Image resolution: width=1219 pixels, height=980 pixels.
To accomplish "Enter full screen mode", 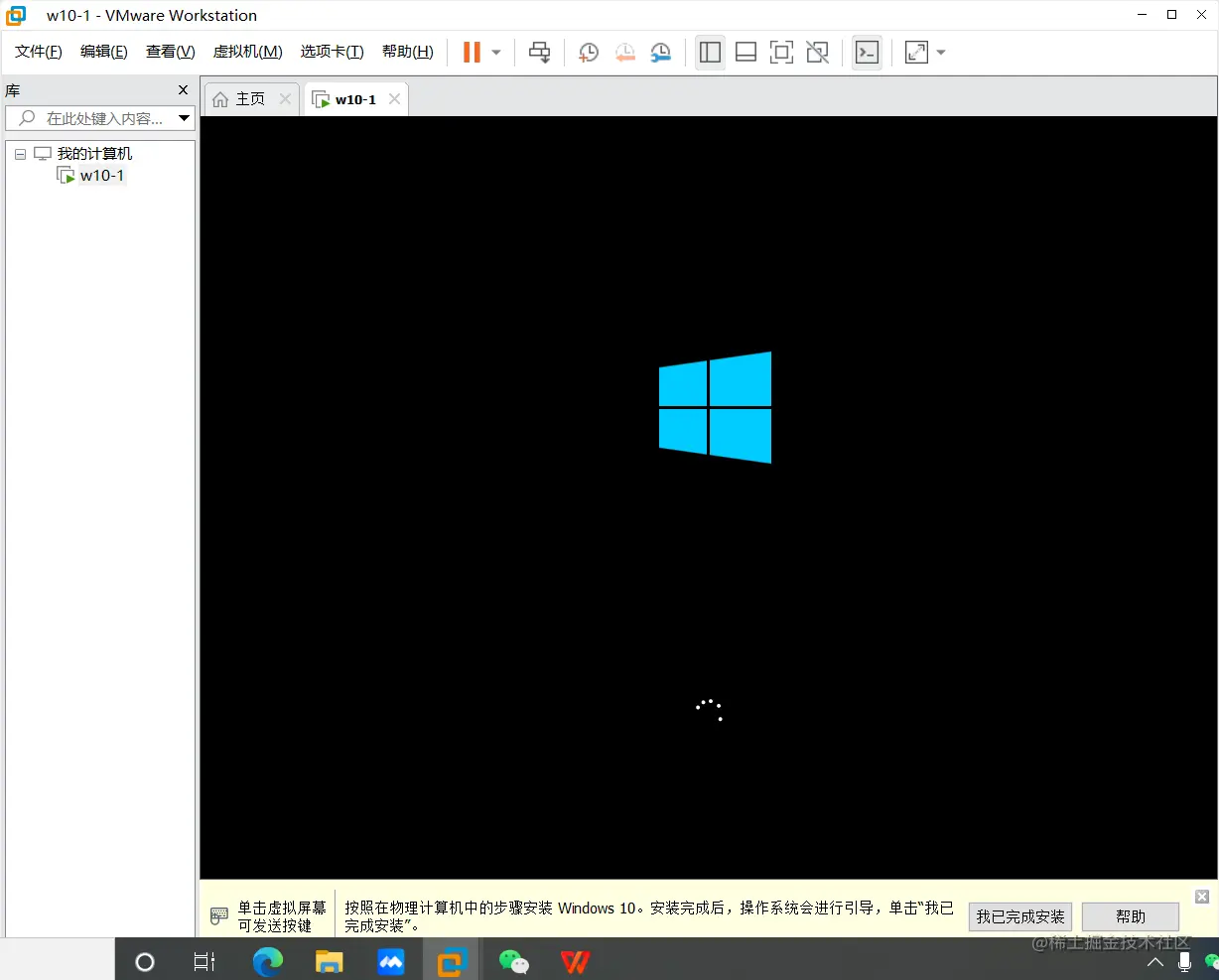I will [x=782, y=53].
